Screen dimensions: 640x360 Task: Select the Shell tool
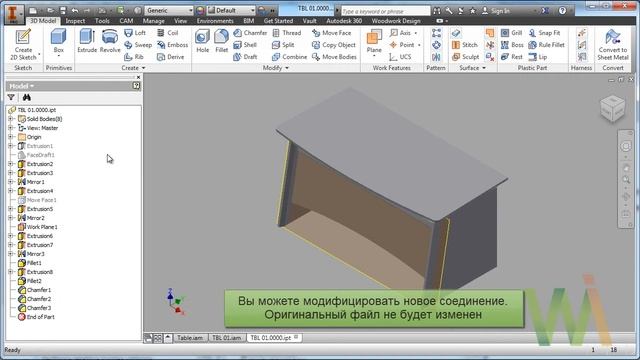(245, 45)
